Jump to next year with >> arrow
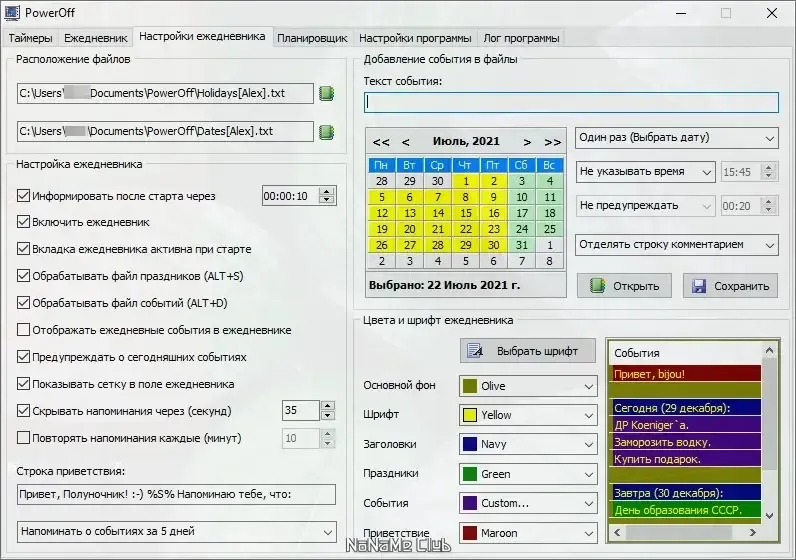The height and width of the screenshot is (560, 796). coord(552,142)
